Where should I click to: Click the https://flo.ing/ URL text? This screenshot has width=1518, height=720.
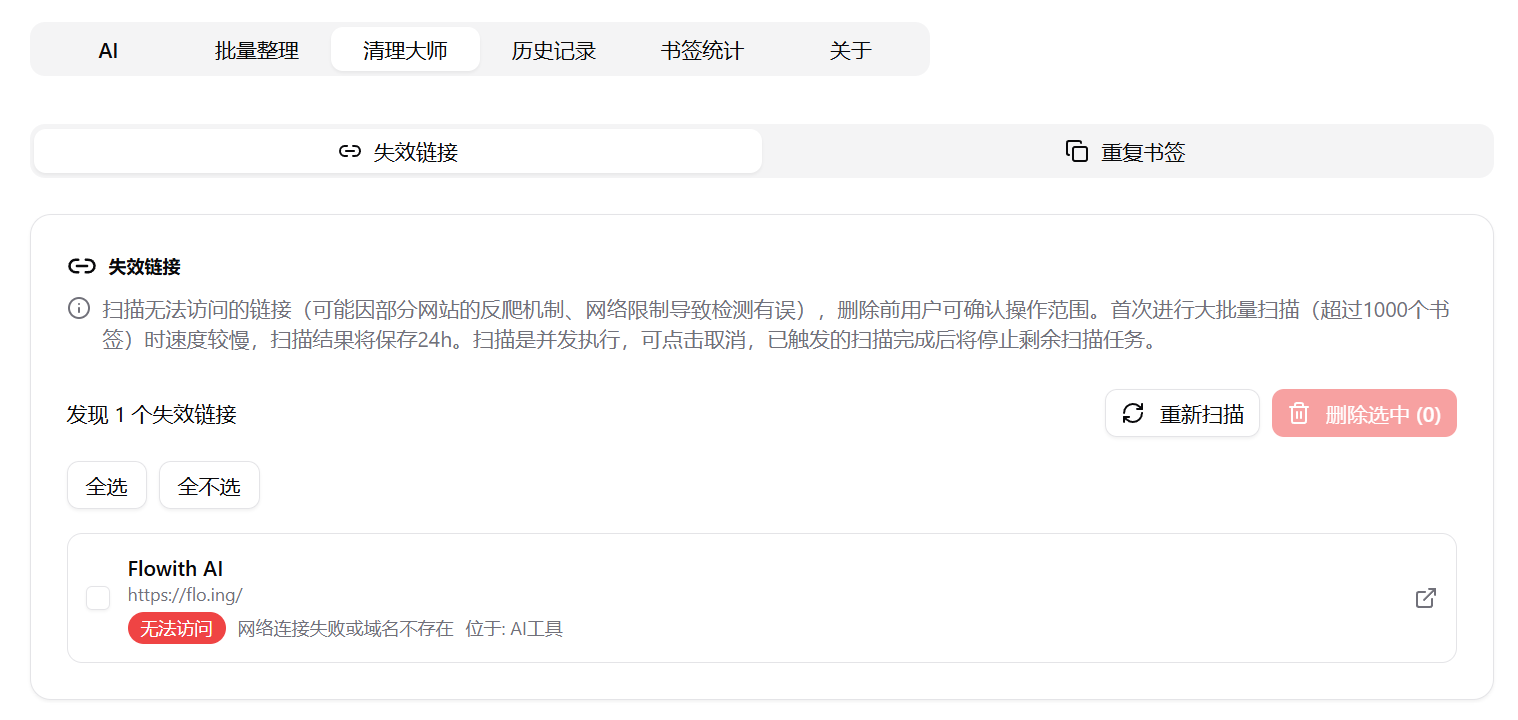point(185,595)
